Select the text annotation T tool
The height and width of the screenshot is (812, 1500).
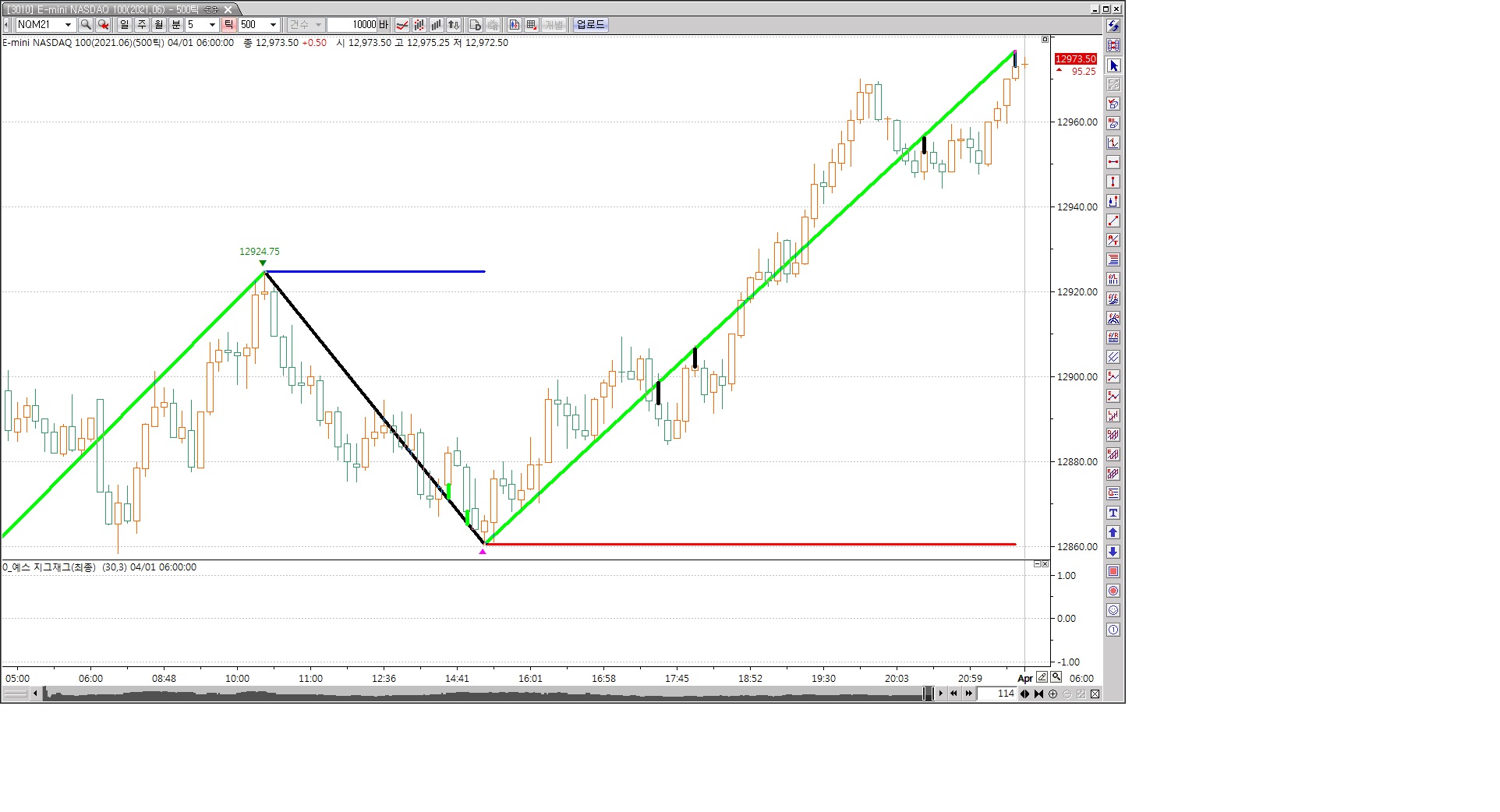tap(1113, 513)
